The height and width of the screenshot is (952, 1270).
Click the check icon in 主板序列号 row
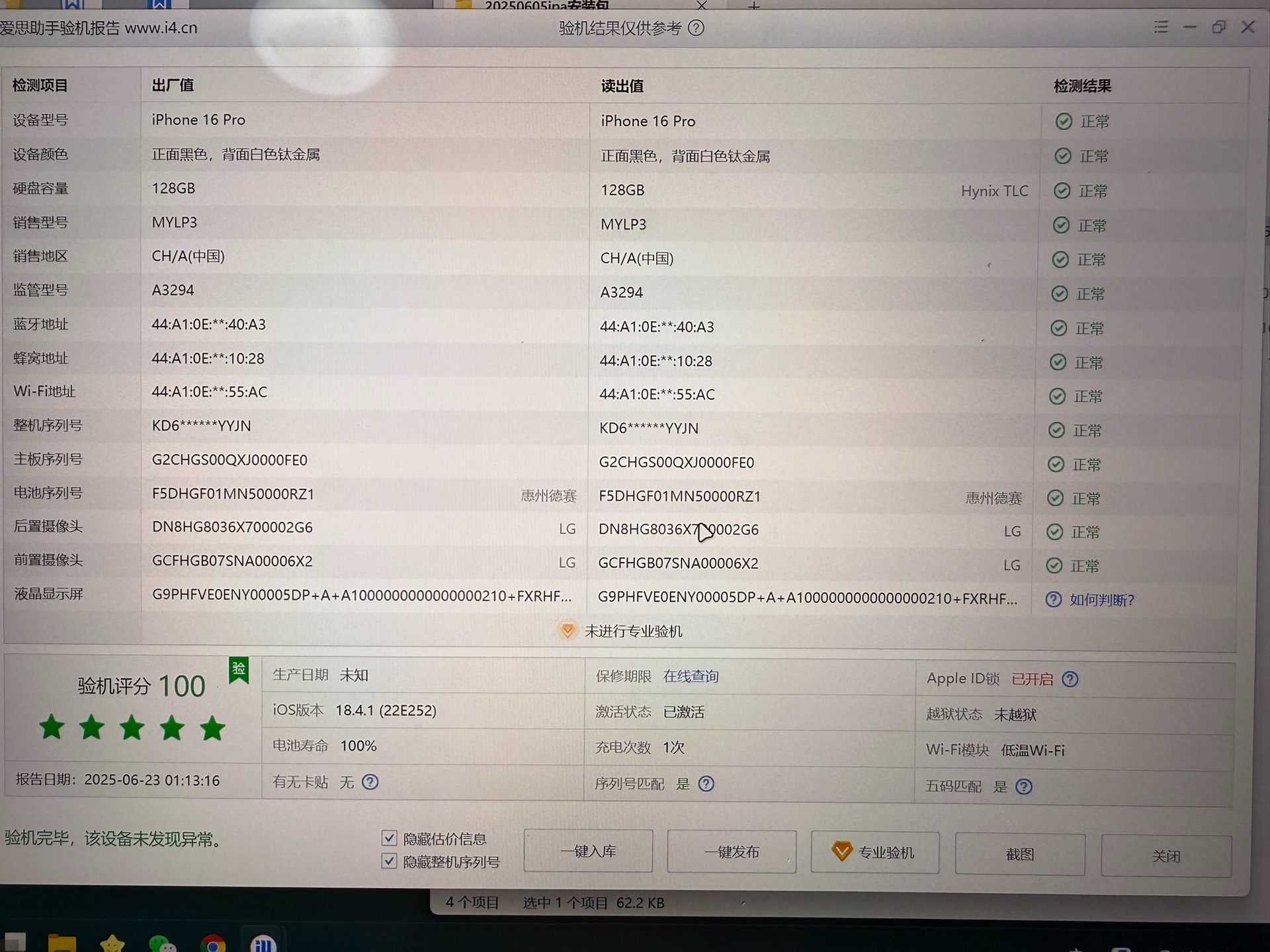(1056, 465)
